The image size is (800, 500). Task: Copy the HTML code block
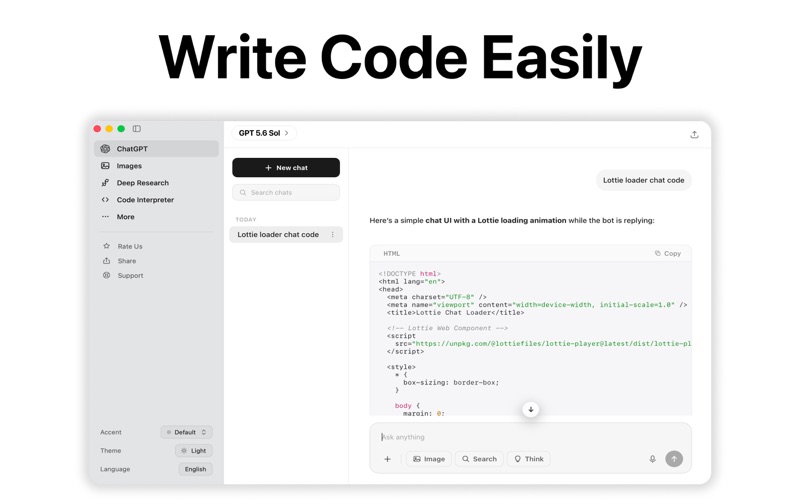[668, 253]
